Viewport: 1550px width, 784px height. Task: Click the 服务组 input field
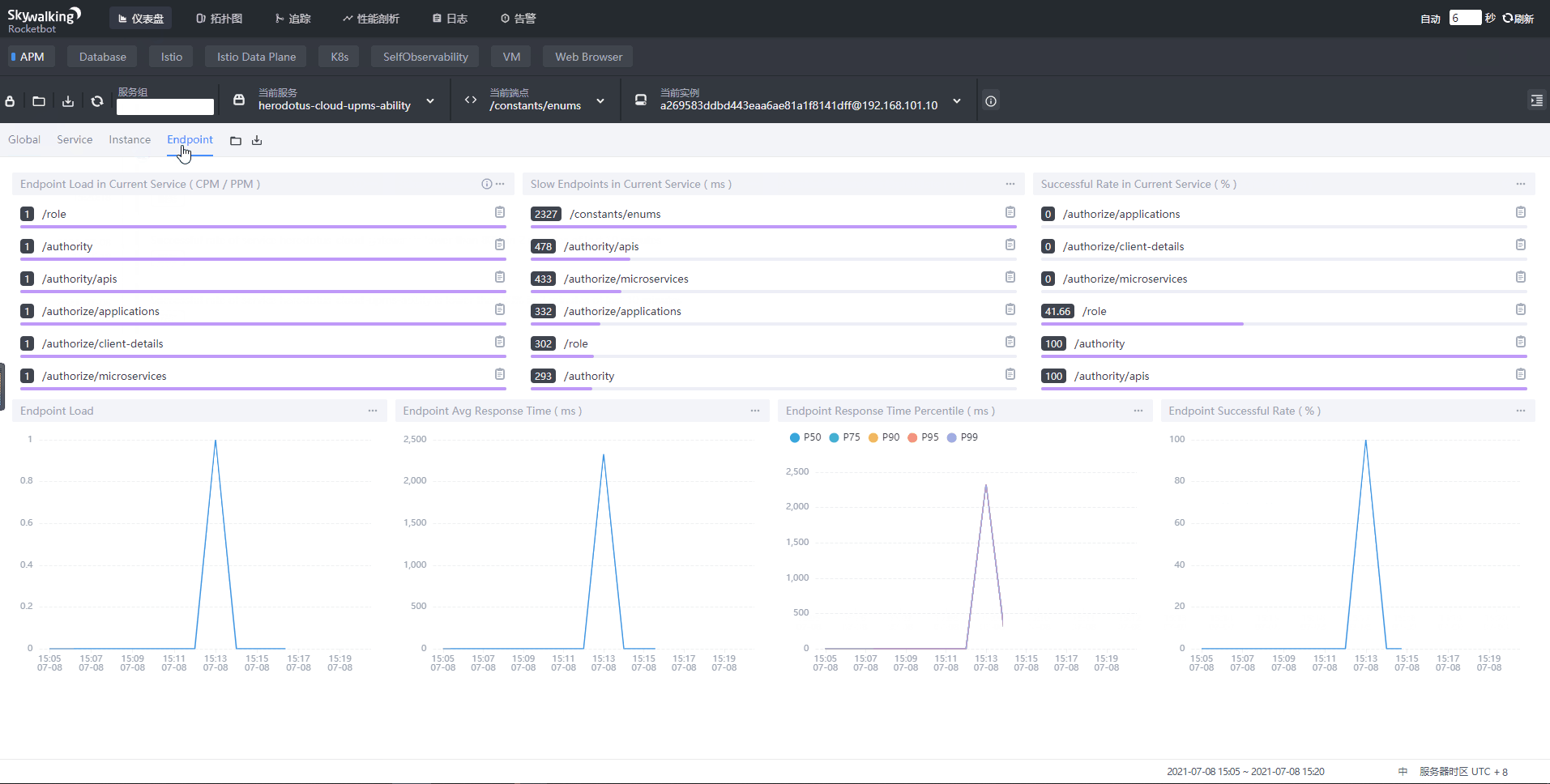165,107
